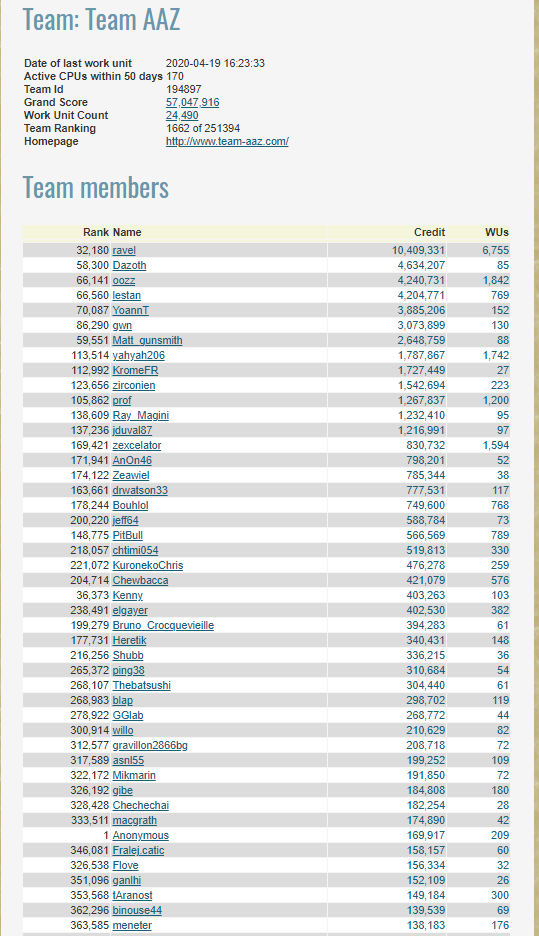Open the Work Unit Count link 24,490

point(182,115)
